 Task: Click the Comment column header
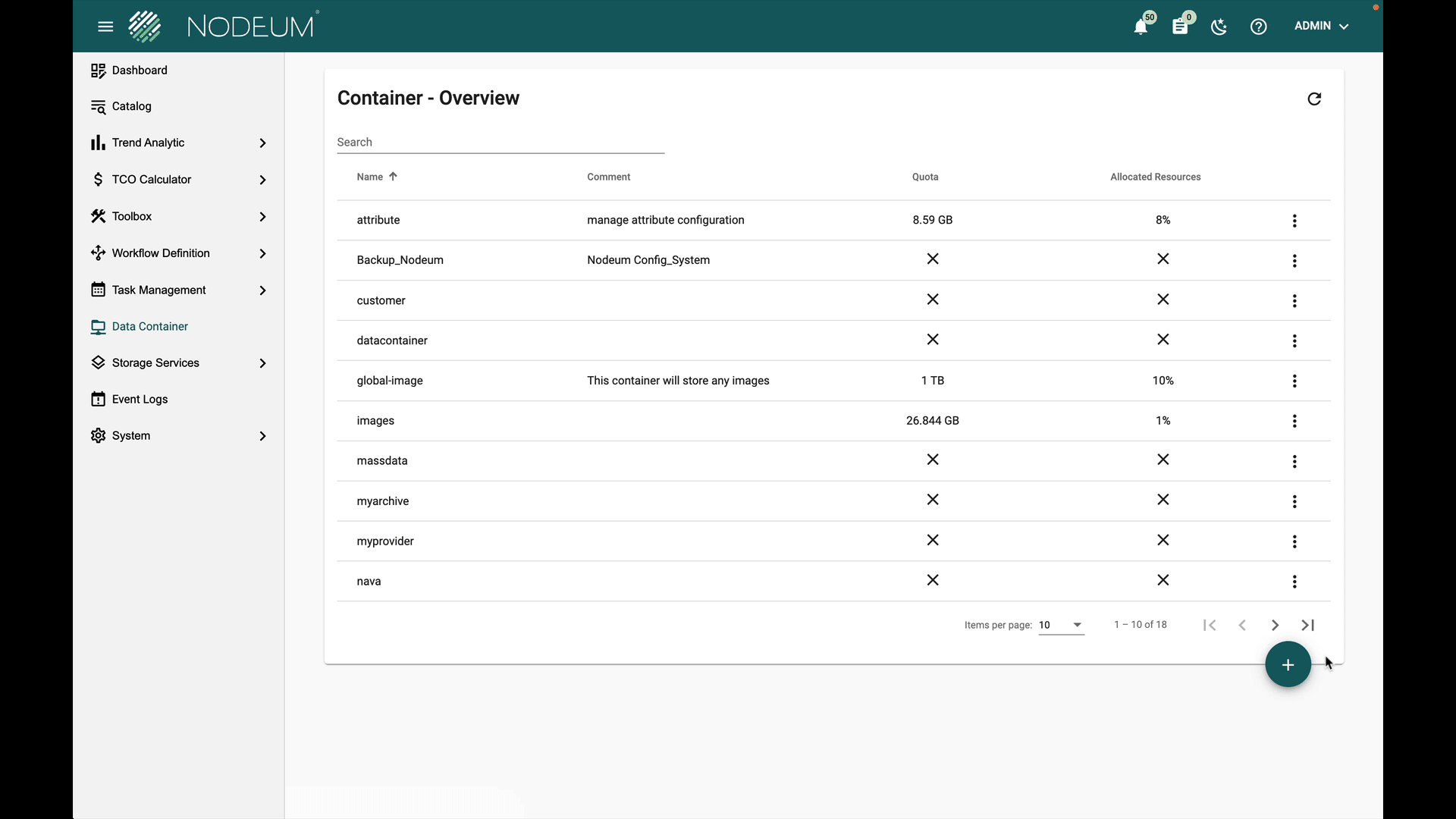pos(608,177)
